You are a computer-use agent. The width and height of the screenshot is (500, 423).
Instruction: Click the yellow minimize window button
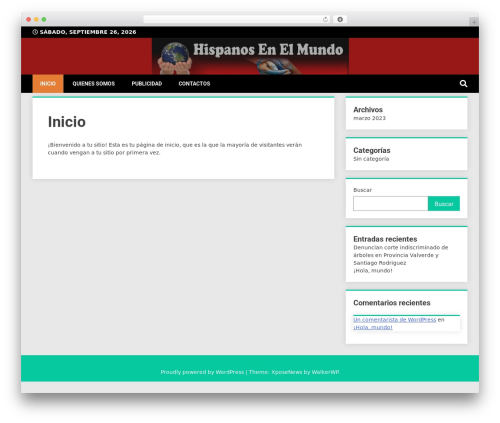coord(36,20)
